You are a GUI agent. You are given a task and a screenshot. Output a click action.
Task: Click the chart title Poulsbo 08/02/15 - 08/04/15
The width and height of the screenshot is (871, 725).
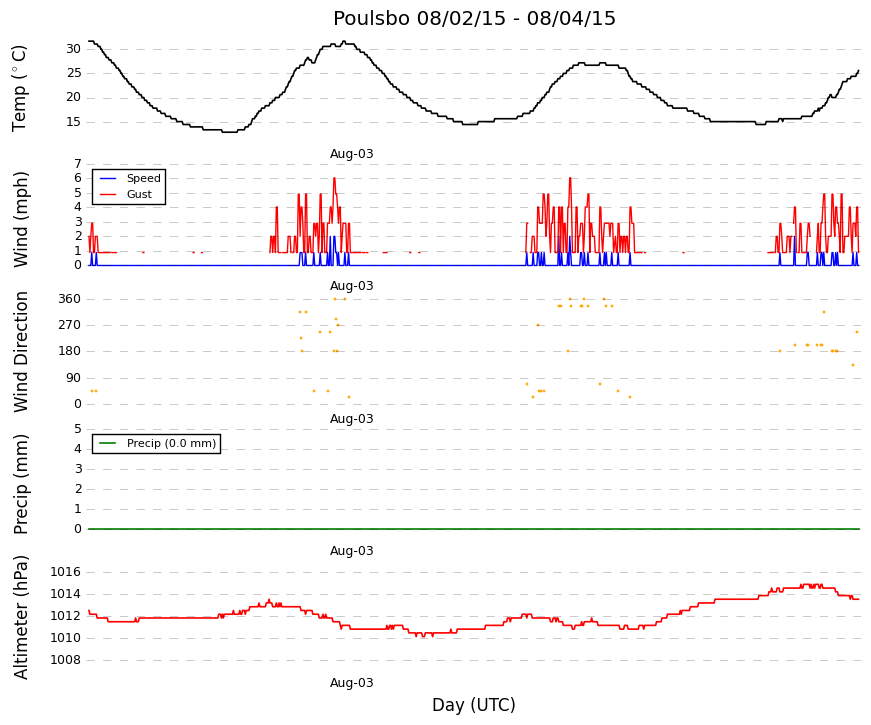[x=474, y=18]
